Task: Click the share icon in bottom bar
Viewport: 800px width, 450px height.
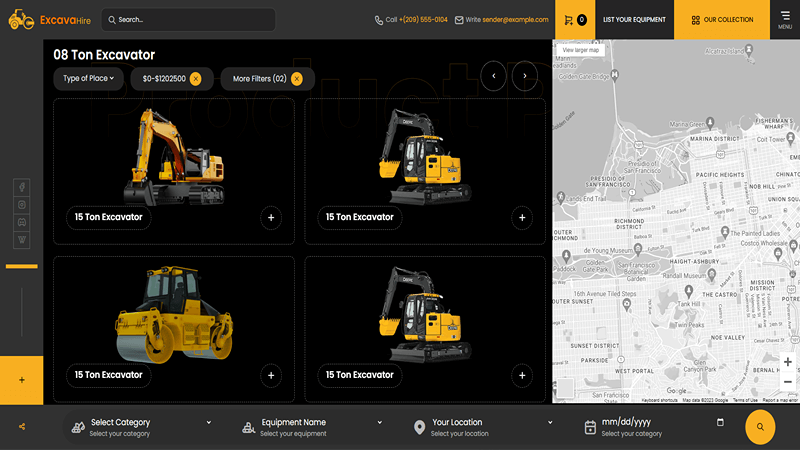Action: tap(22, 427)
